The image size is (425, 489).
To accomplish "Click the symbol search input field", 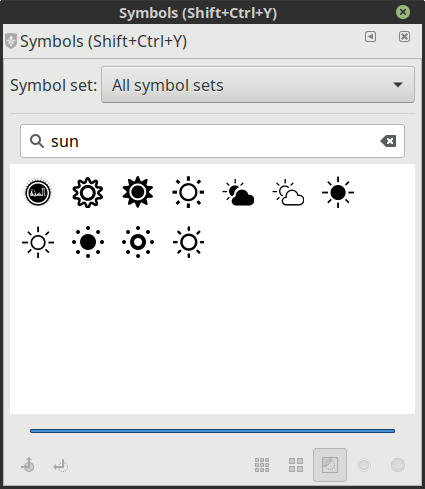I will coord(212,141).
